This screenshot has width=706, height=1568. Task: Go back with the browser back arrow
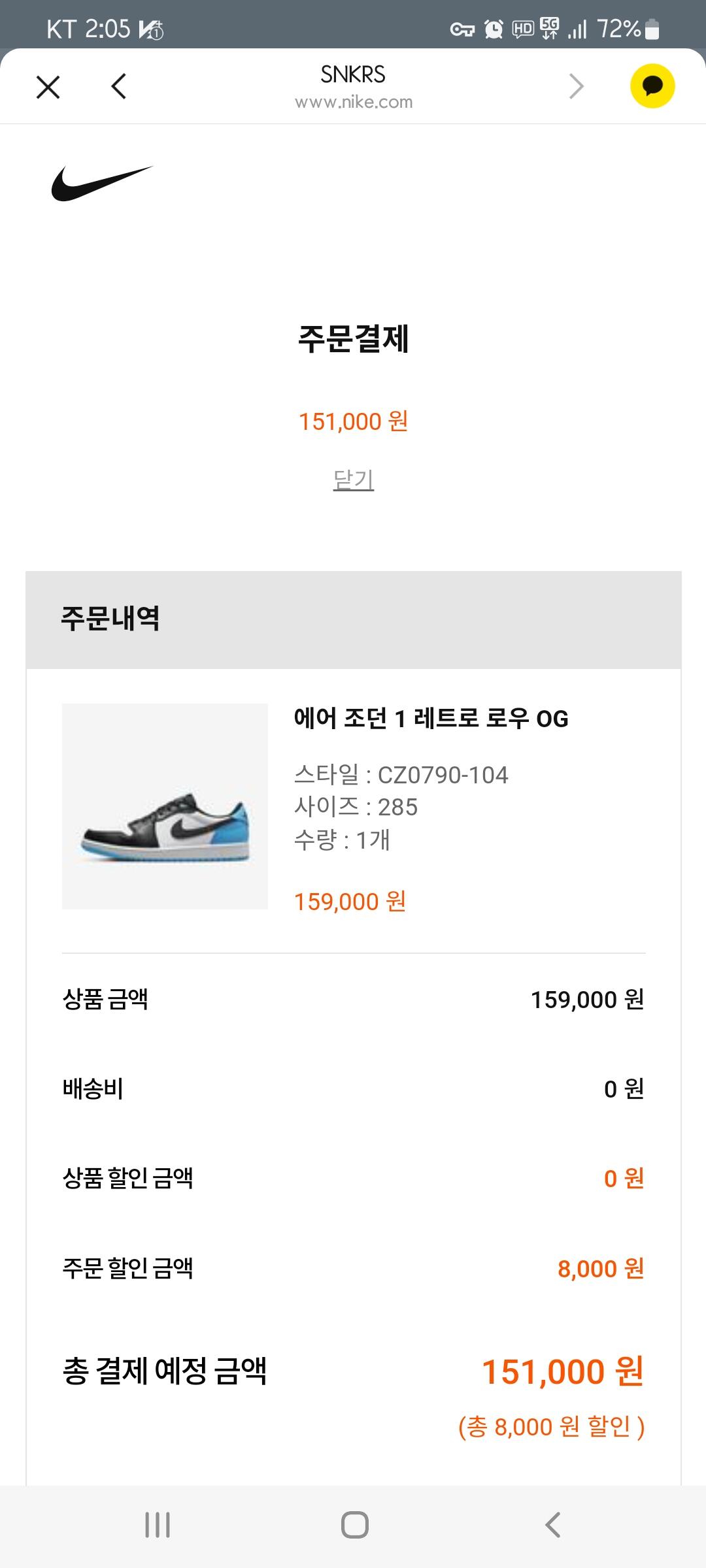point(118,86)
